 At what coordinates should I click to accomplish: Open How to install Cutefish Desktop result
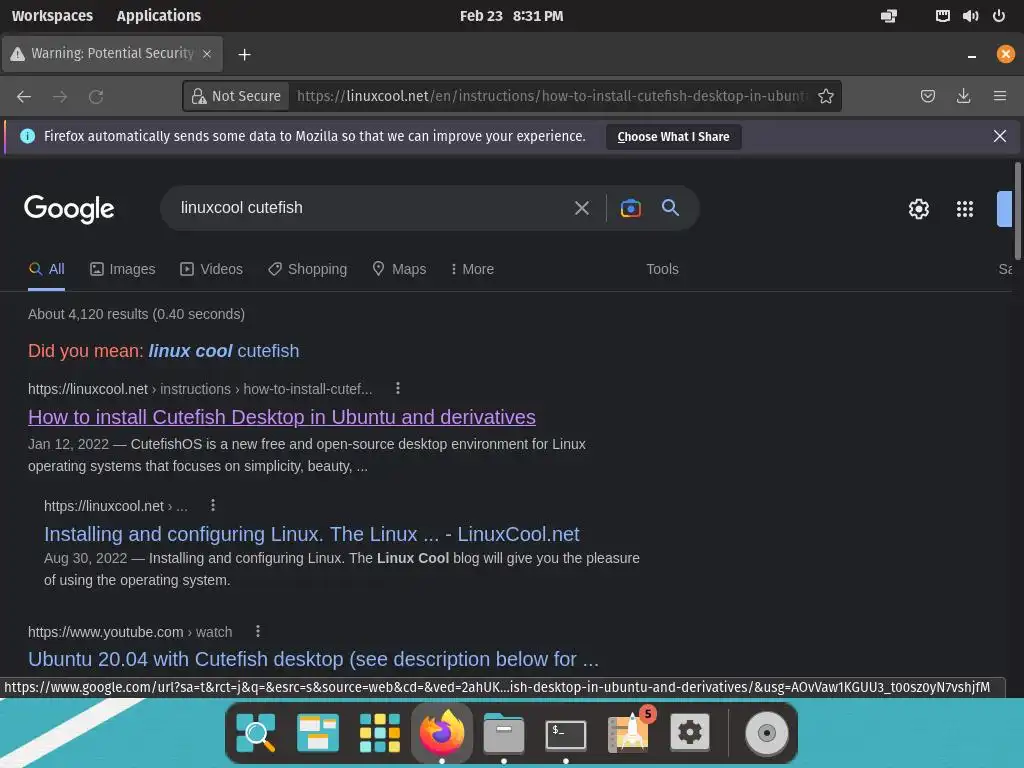281,417
